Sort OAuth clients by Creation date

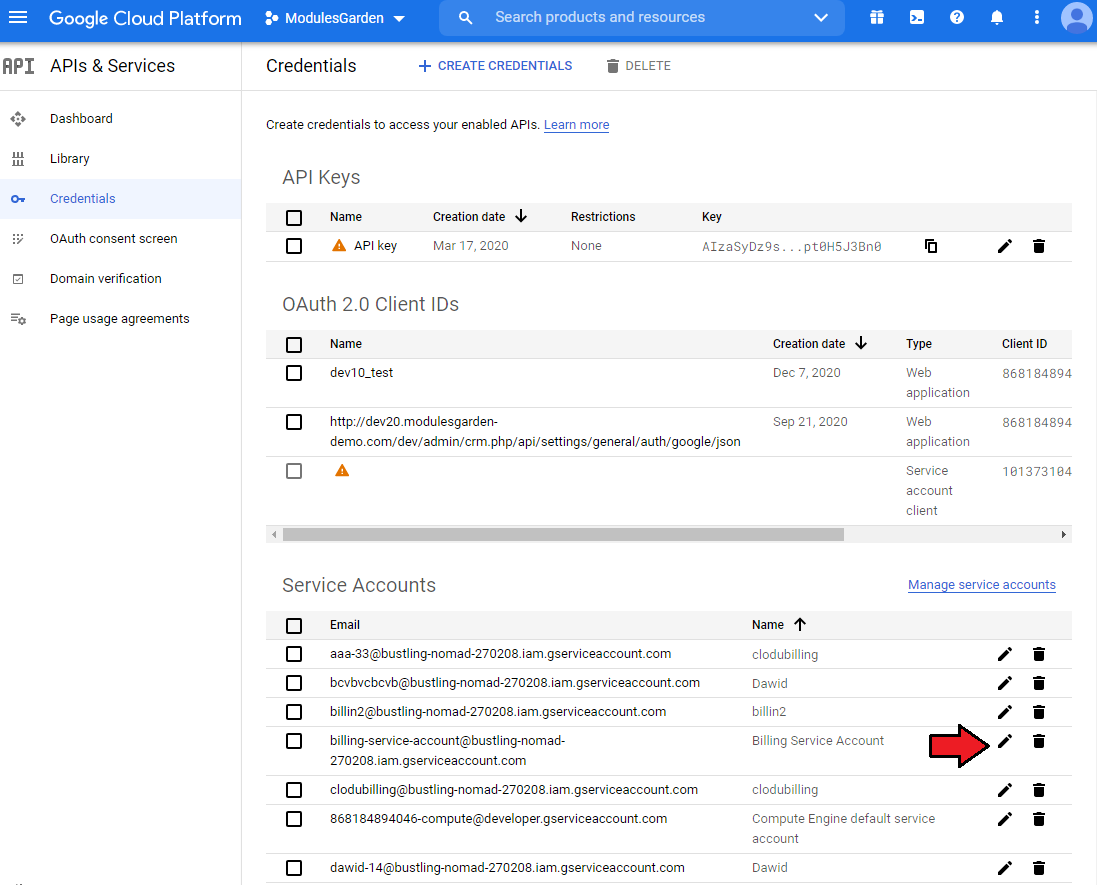click(819, 344)
